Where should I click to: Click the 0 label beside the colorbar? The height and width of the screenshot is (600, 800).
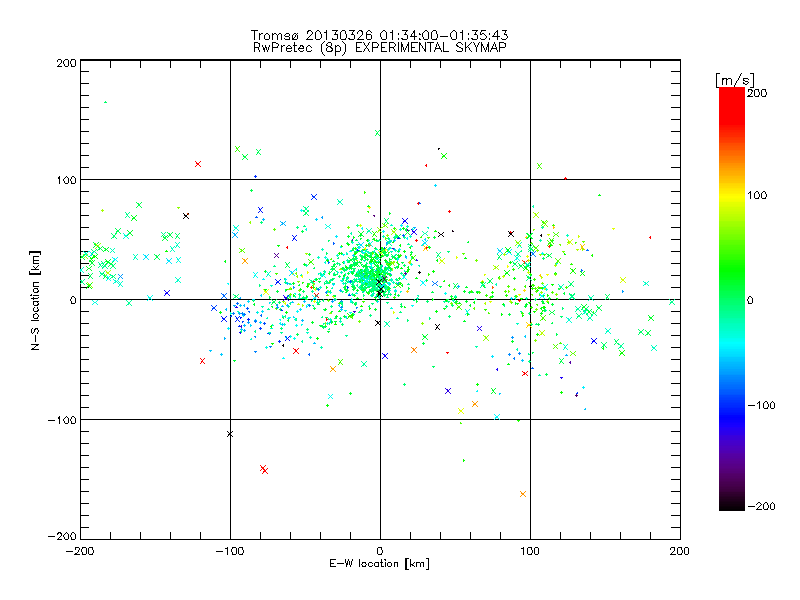[750, 300]
